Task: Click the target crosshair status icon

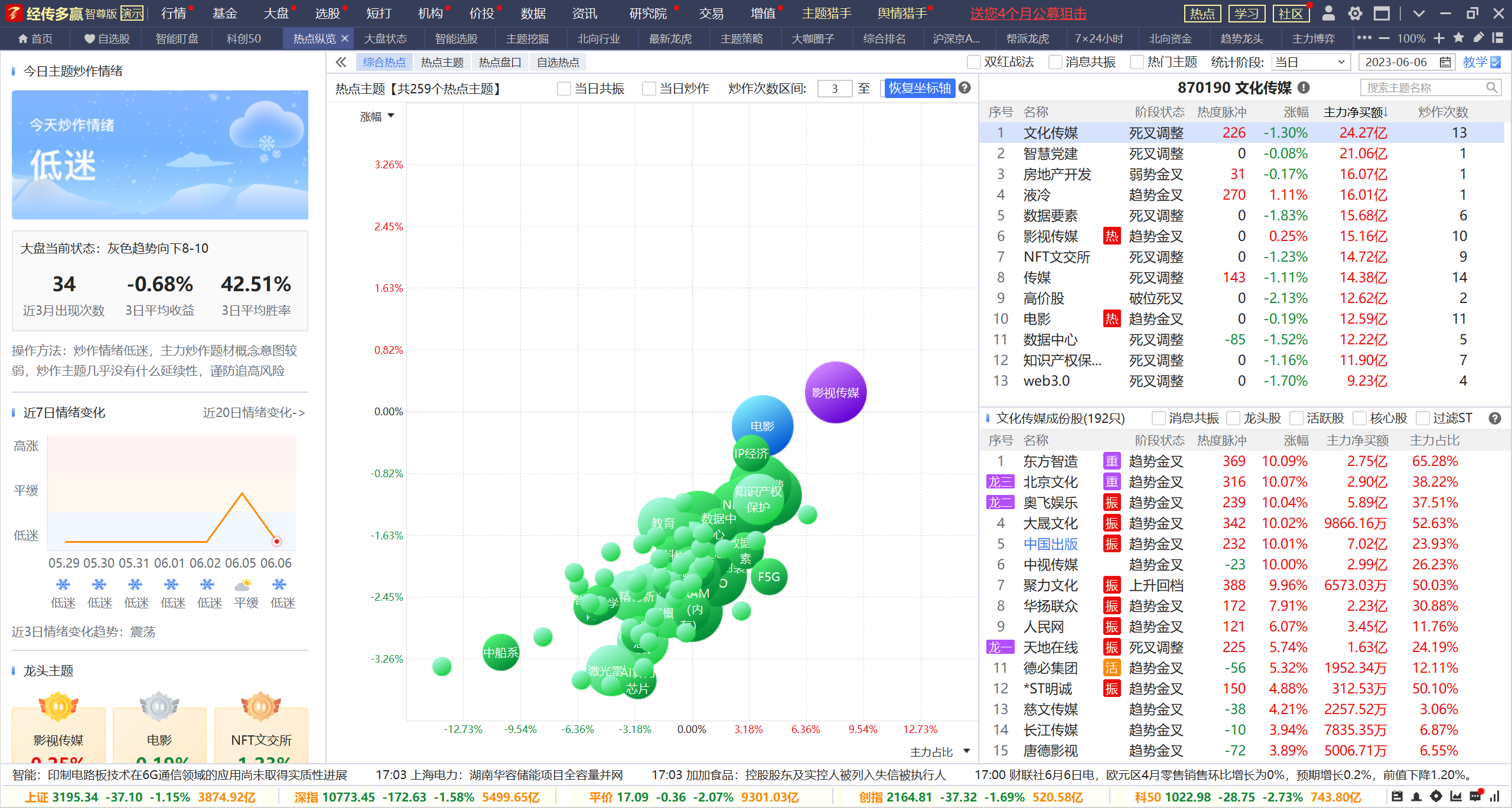Action: 1436,797
